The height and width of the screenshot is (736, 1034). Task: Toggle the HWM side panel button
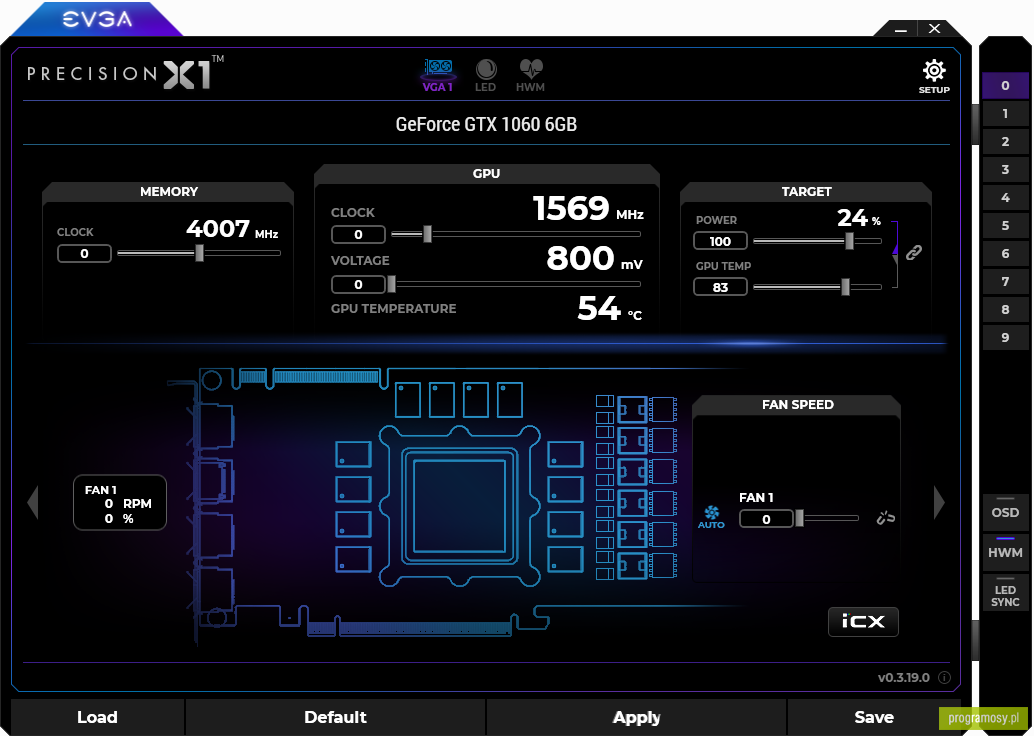click(x=1005, y=552)
